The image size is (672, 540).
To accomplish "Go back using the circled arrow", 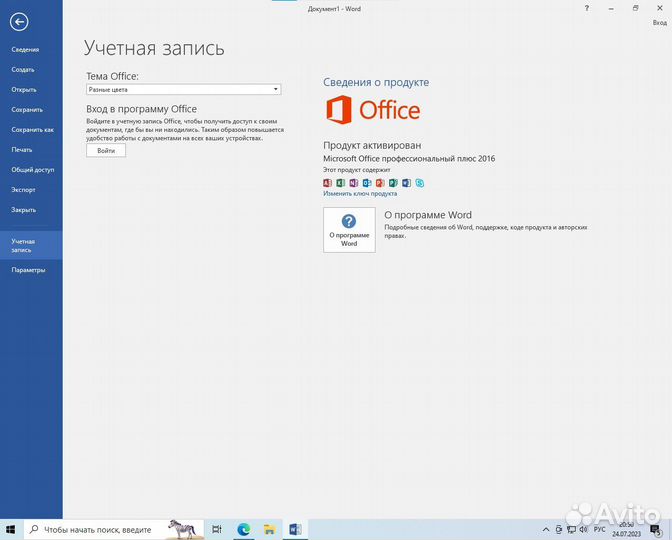I will (x=19, y=22).
